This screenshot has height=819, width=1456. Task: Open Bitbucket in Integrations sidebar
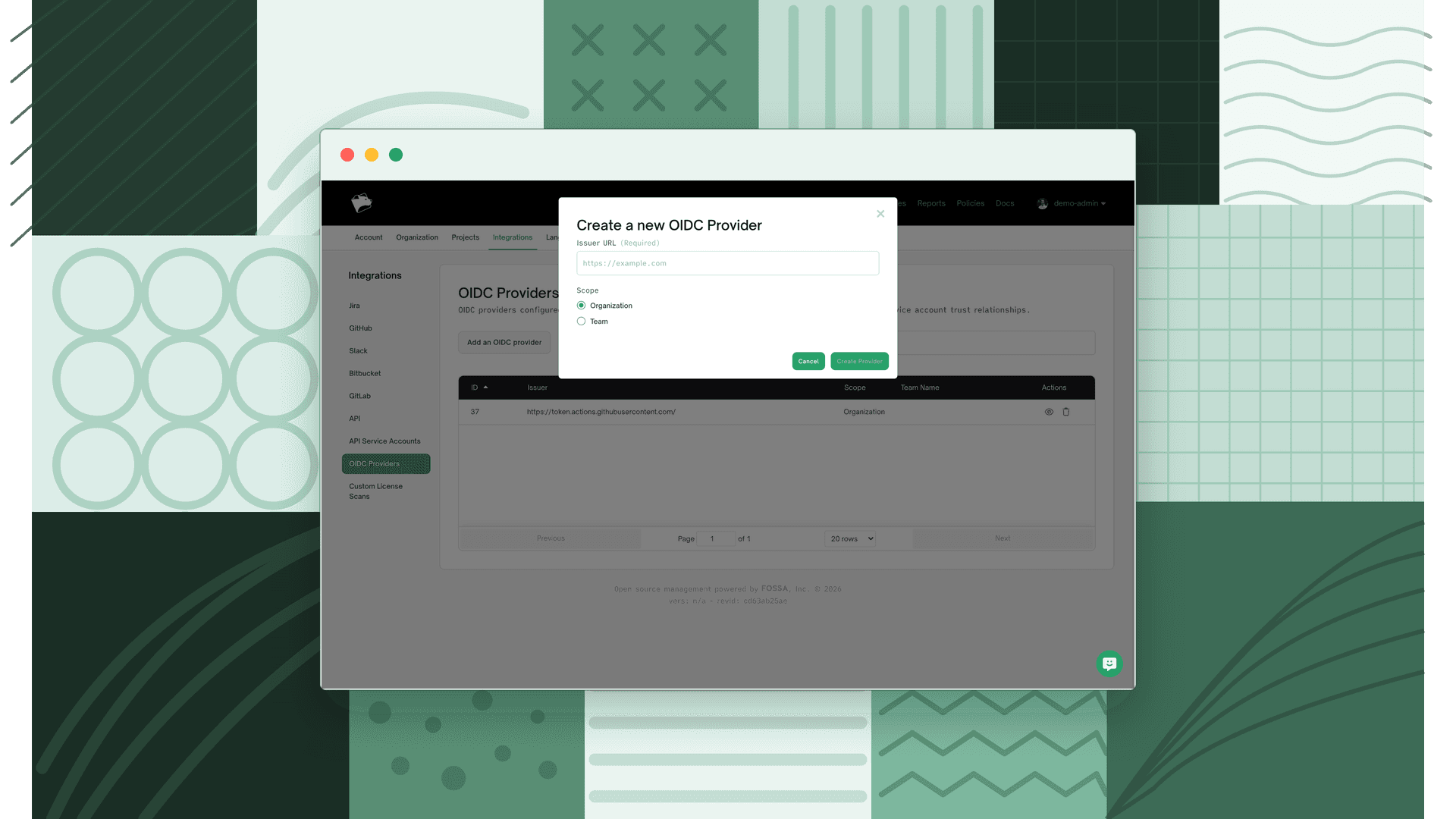(x=365, y=373)
